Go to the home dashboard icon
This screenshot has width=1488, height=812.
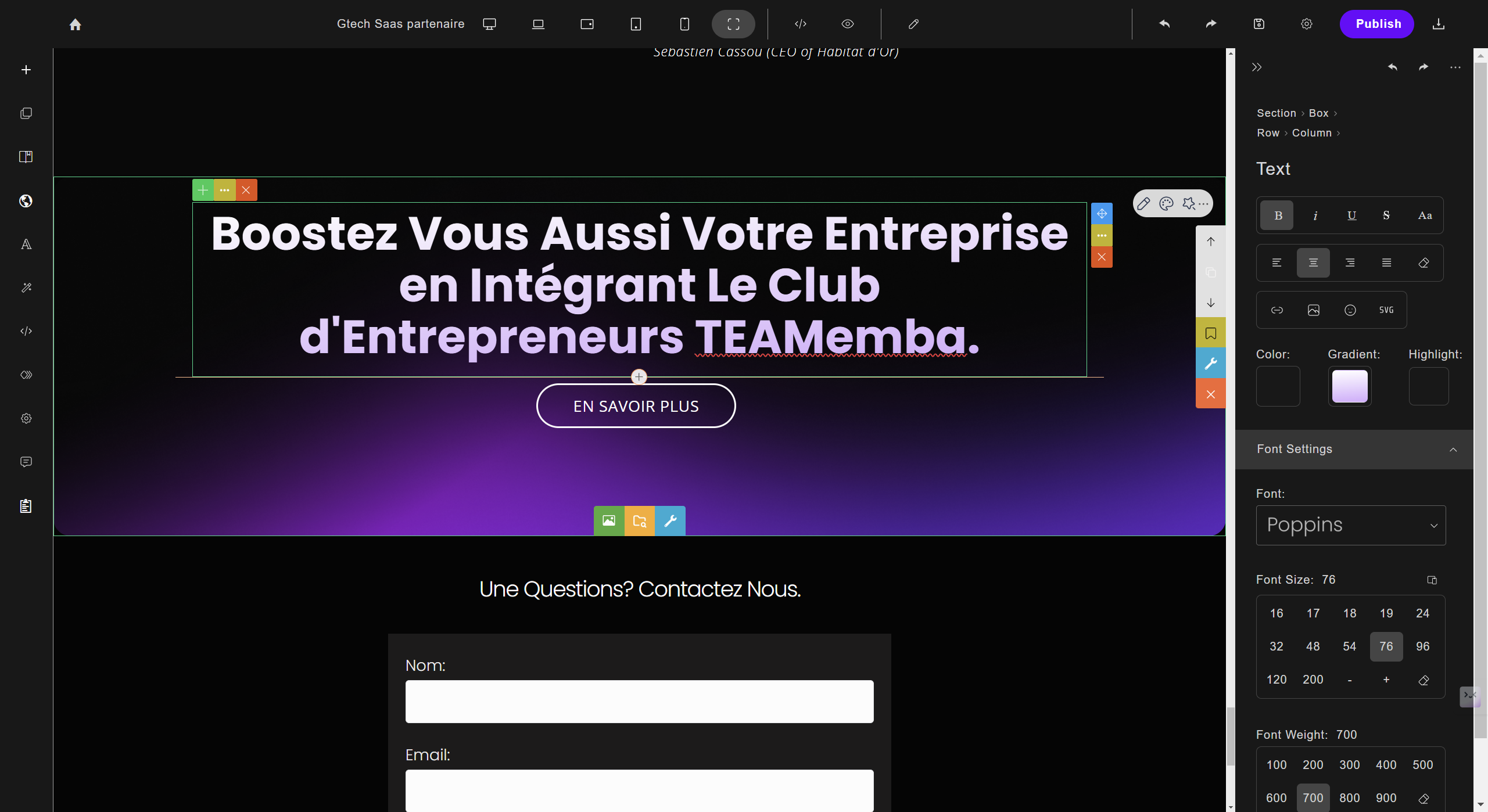coord(75,24)
